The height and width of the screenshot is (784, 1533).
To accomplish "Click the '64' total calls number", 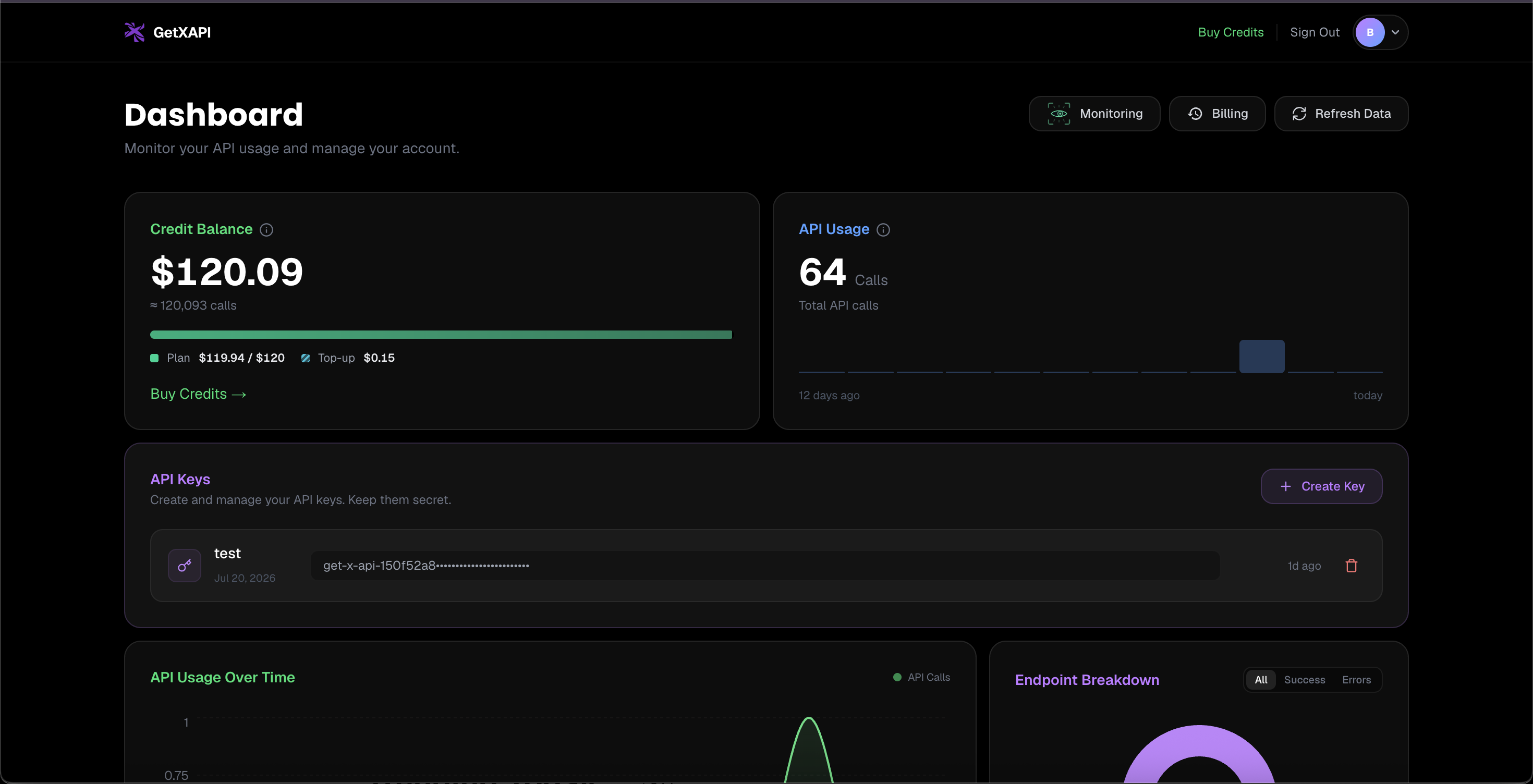I will [822, 272].
